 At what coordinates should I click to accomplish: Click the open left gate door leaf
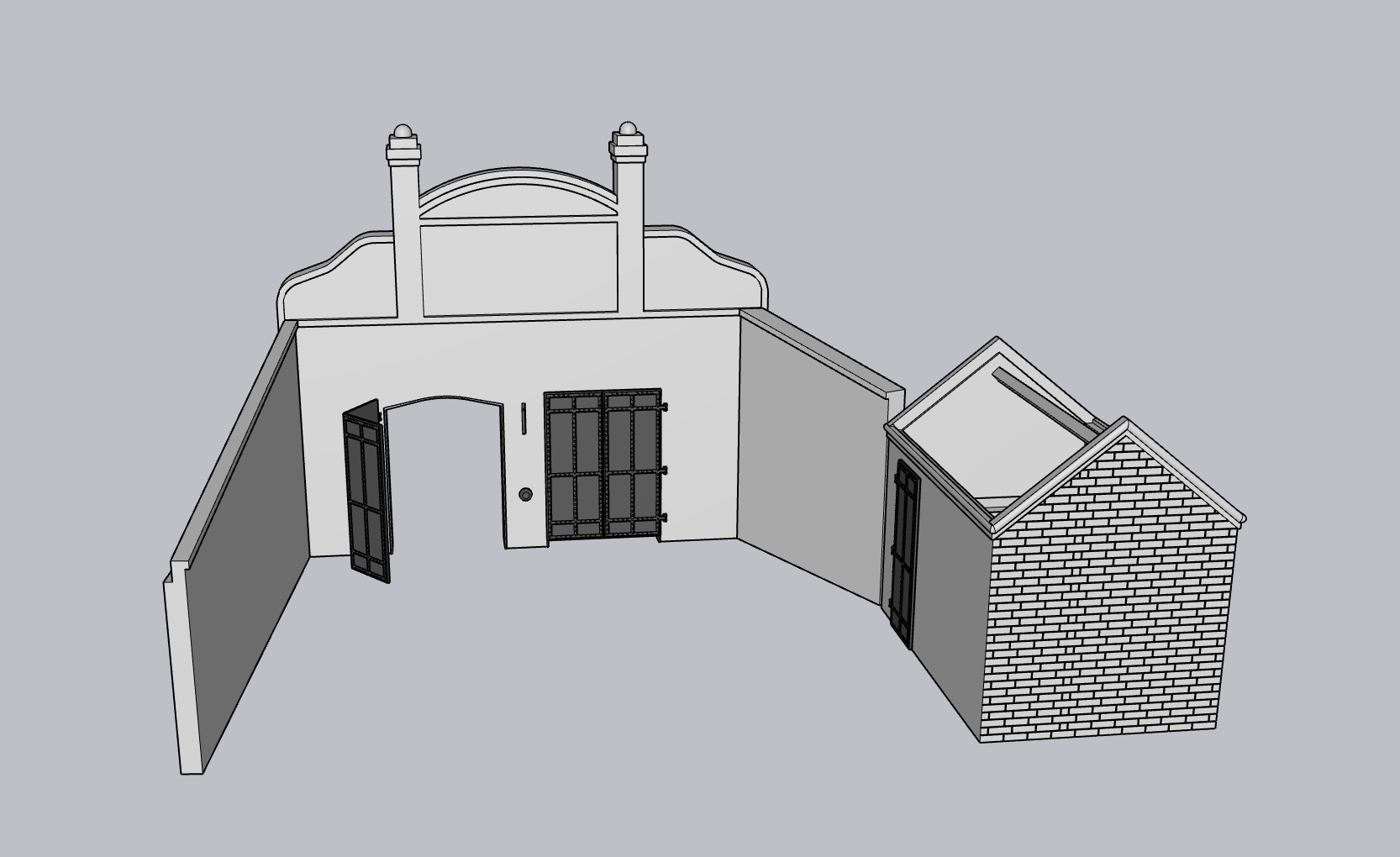(366, 494)
